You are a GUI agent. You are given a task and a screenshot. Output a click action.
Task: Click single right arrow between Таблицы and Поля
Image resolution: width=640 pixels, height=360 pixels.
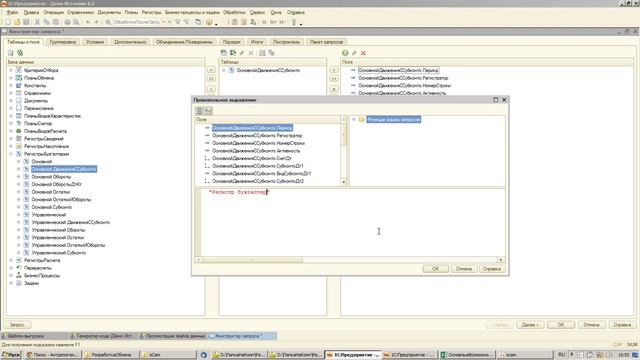click(333, 70)
